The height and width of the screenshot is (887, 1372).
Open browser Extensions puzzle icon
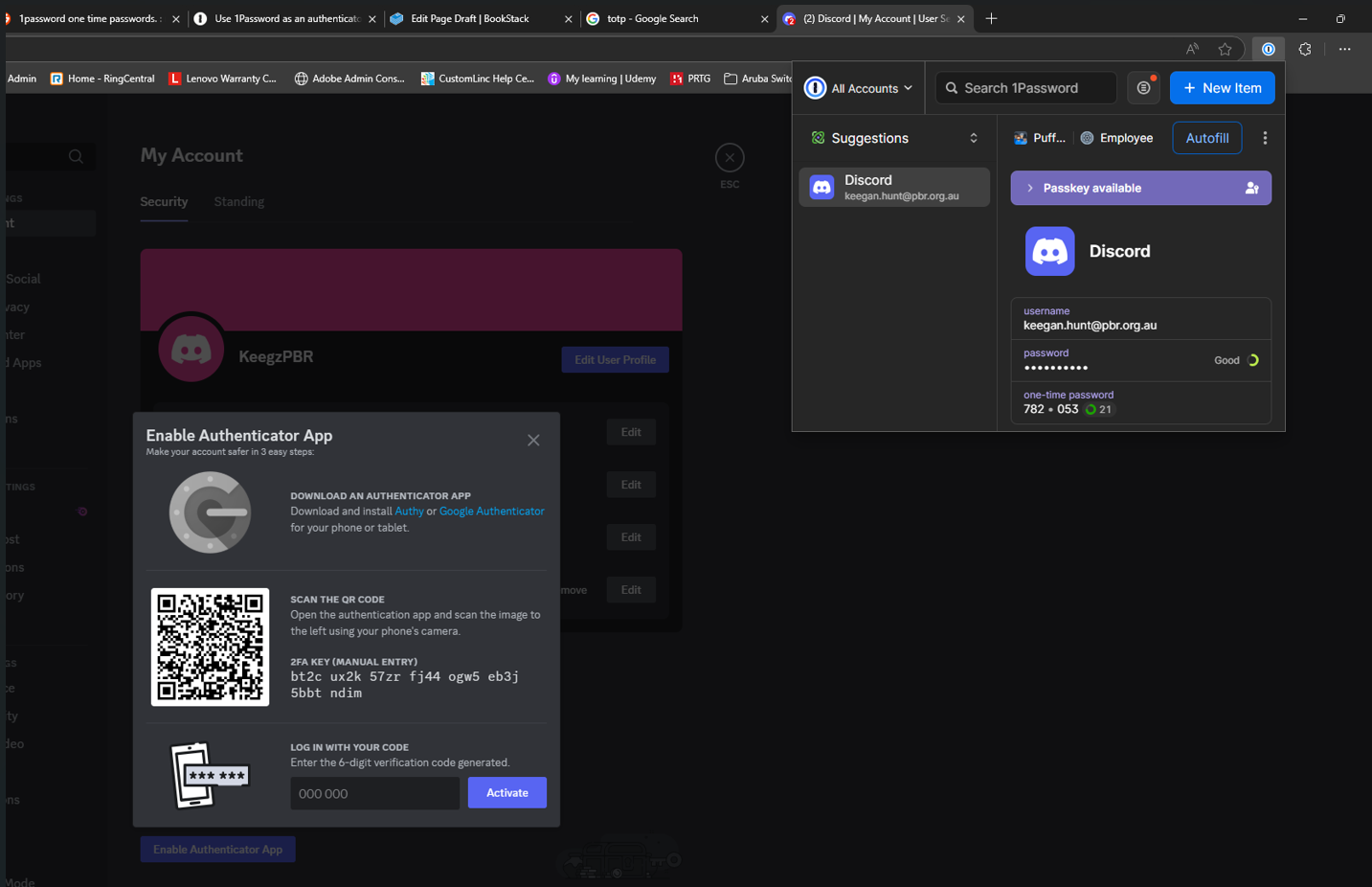click(1305, 49)
